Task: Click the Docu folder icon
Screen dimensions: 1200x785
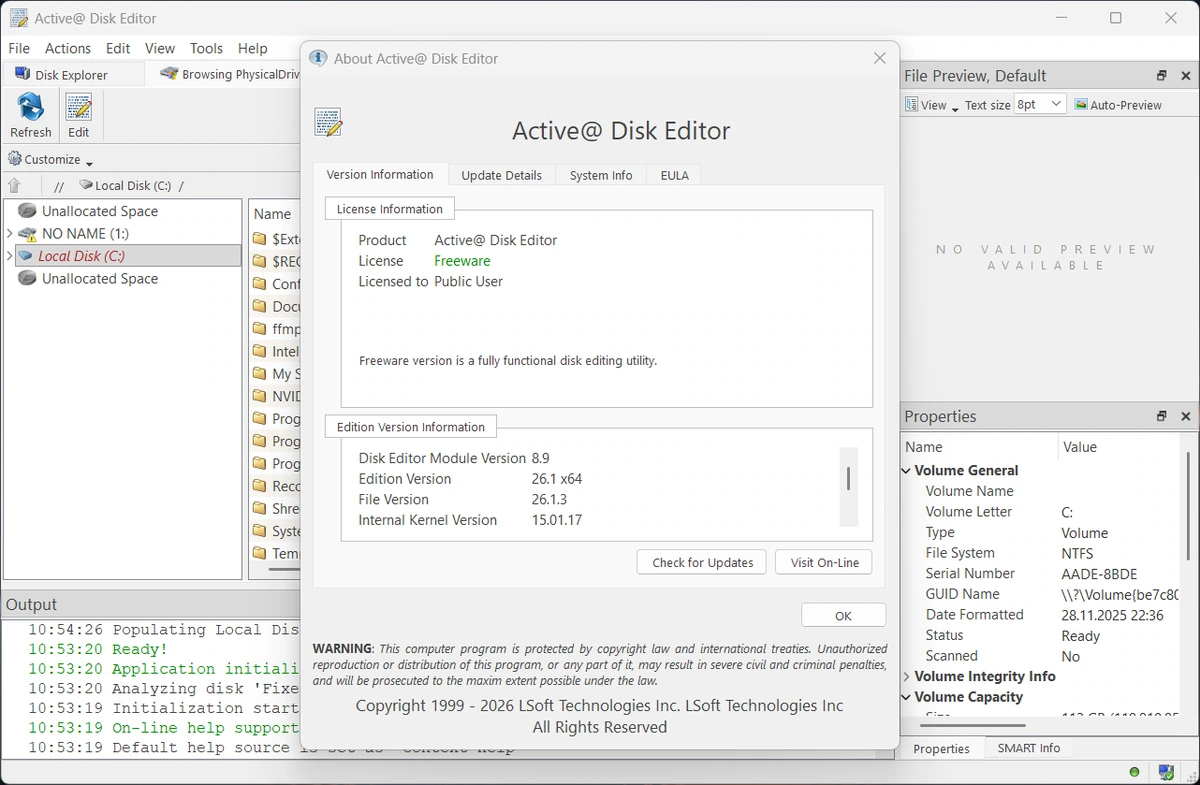Action: (260, 306)
